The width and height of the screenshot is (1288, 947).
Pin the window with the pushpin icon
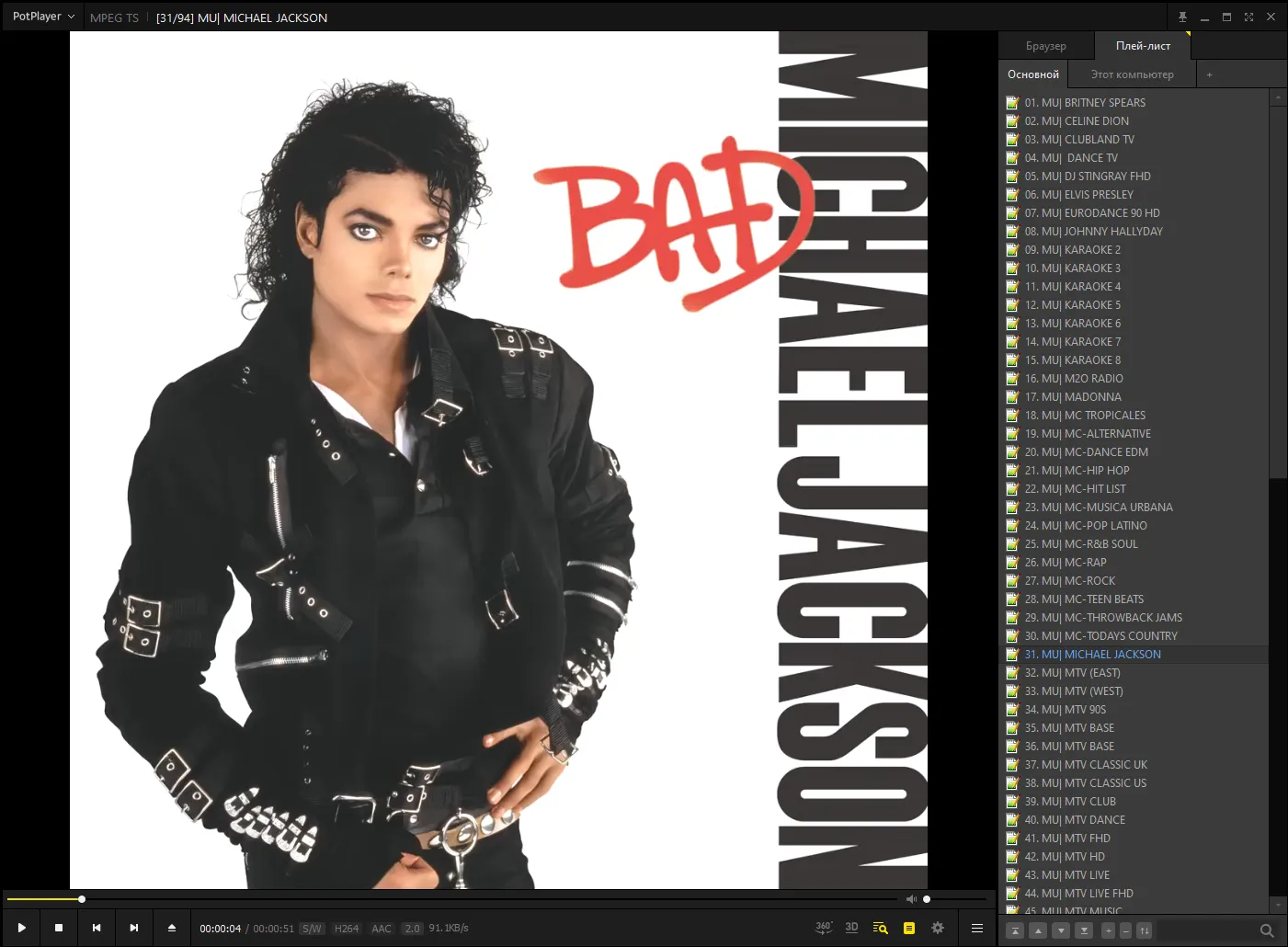1182,17
